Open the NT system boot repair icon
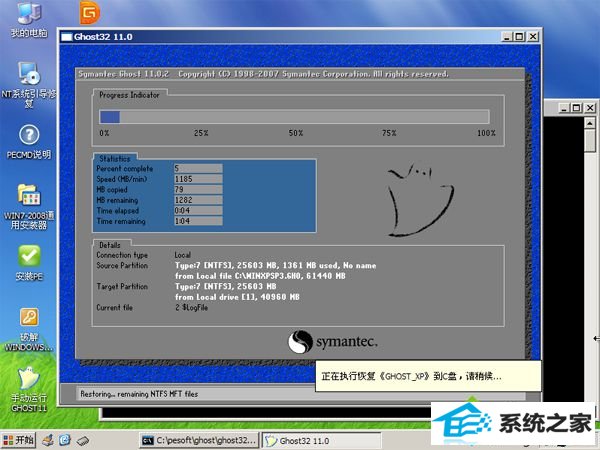This screenshot has width=600, height=450. pyautogui.click(x=29, y=85)
